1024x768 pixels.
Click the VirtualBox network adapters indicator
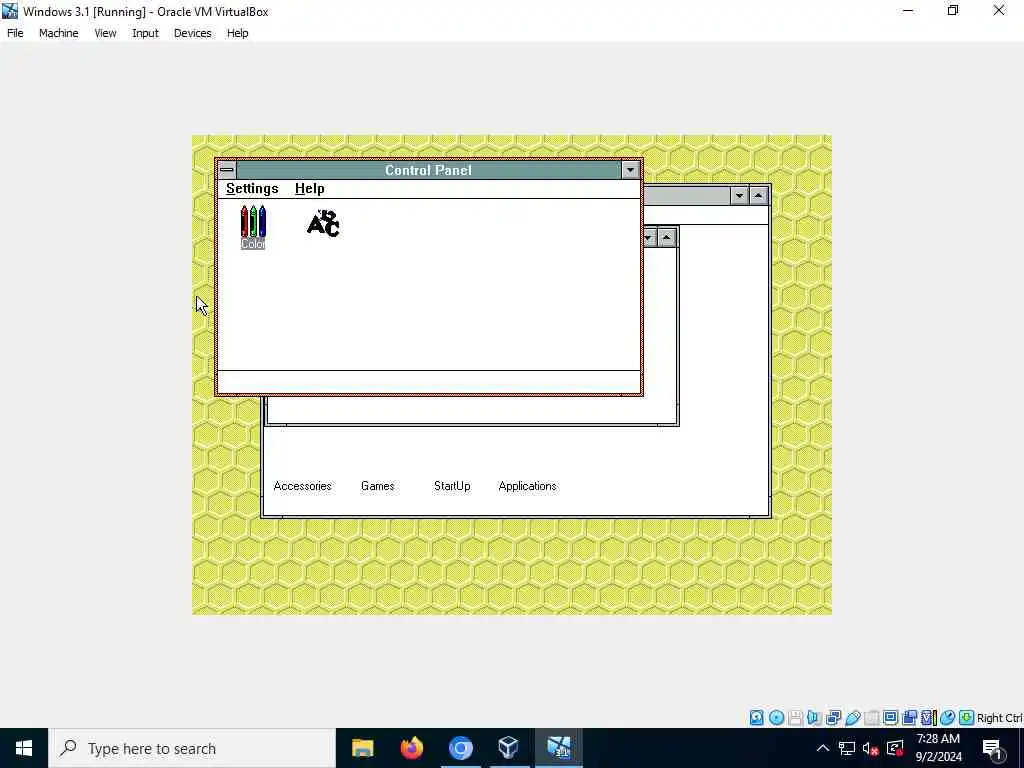[x=833, y=718]
